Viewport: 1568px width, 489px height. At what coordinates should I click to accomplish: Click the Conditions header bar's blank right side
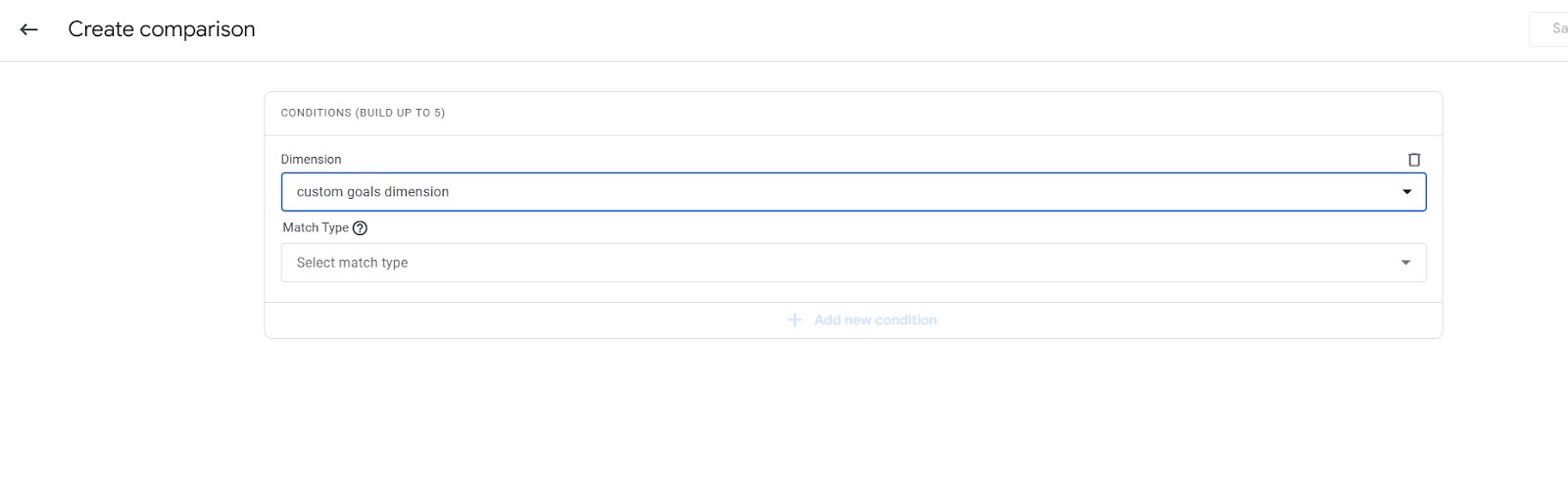(941, 113)
